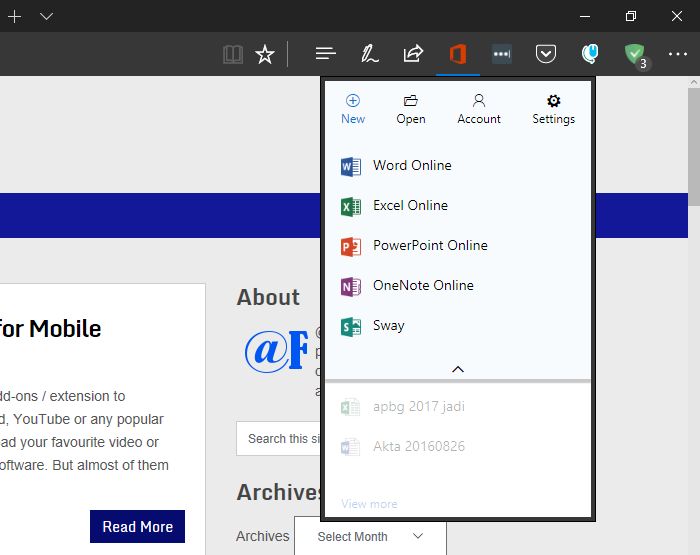Image resolution: width=700 pixels, height=555 pixels.
Task: Collapse the app list with chevron
Action: click(458, 369)
